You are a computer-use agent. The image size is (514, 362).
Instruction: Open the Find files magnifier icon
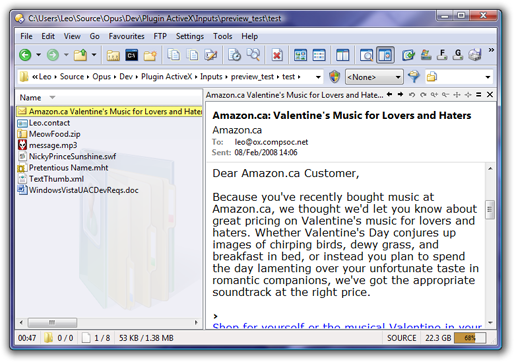(253, 55)
